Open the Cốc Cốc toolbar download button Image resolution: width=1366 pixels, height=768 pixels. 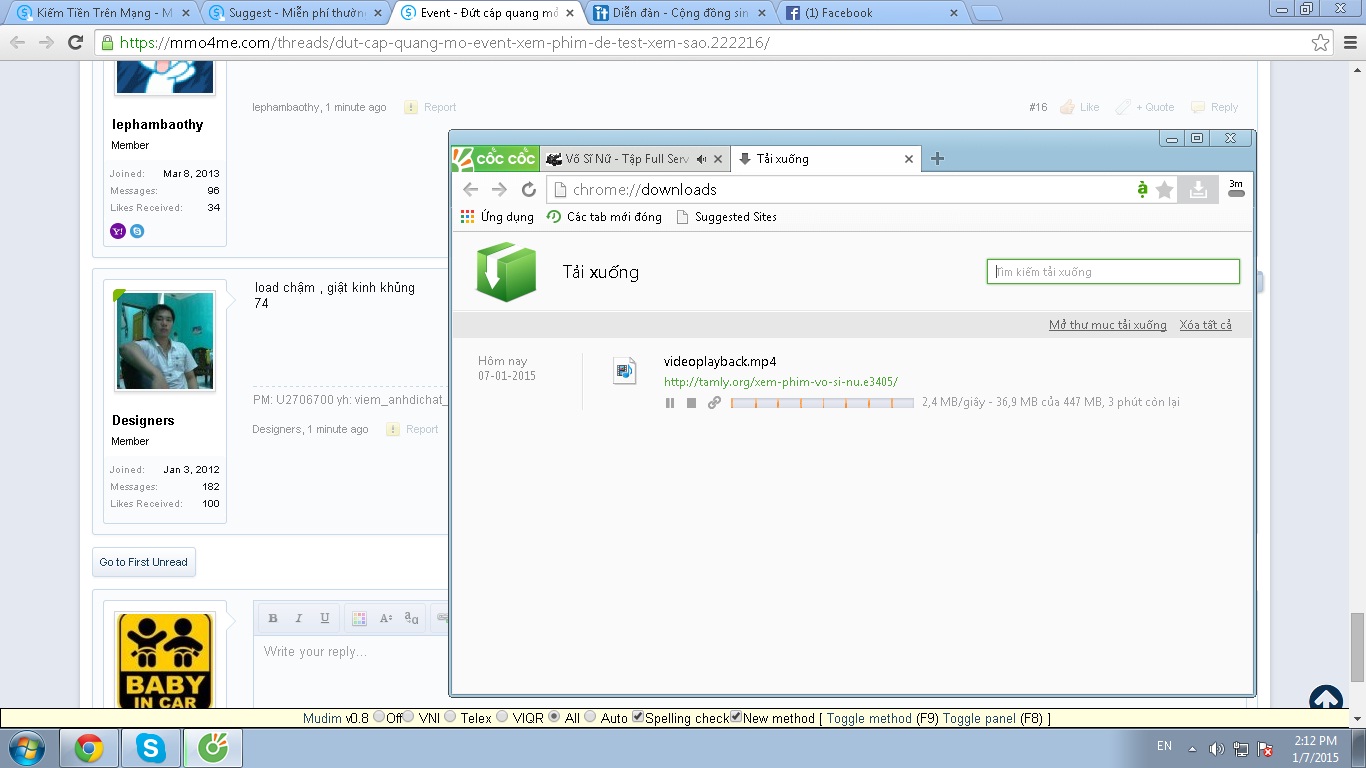[x=1198, y=189]
